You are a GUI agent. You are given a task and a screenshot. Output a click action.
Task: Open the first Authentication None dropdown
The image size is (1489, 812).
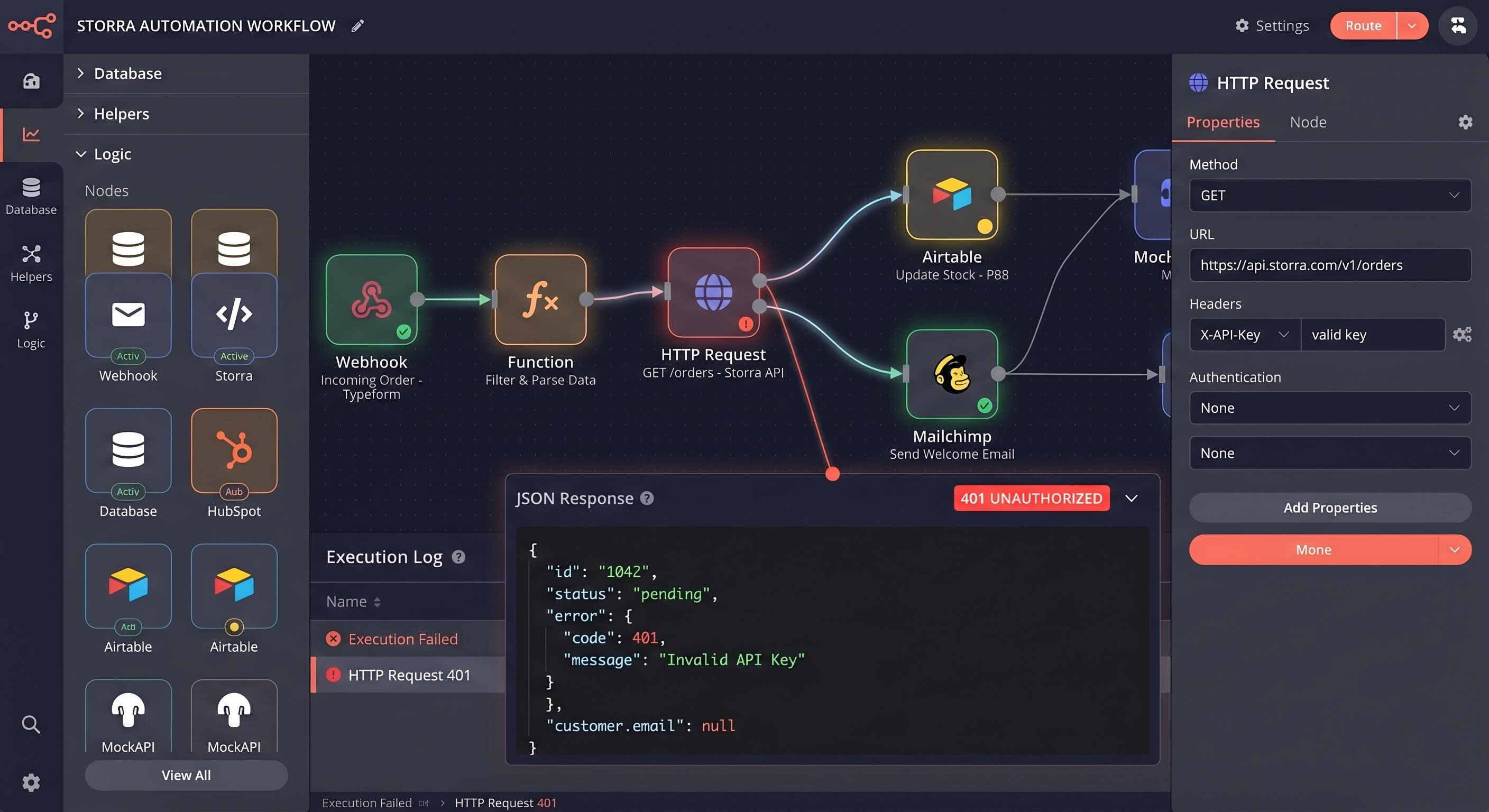coord(1330,408)
